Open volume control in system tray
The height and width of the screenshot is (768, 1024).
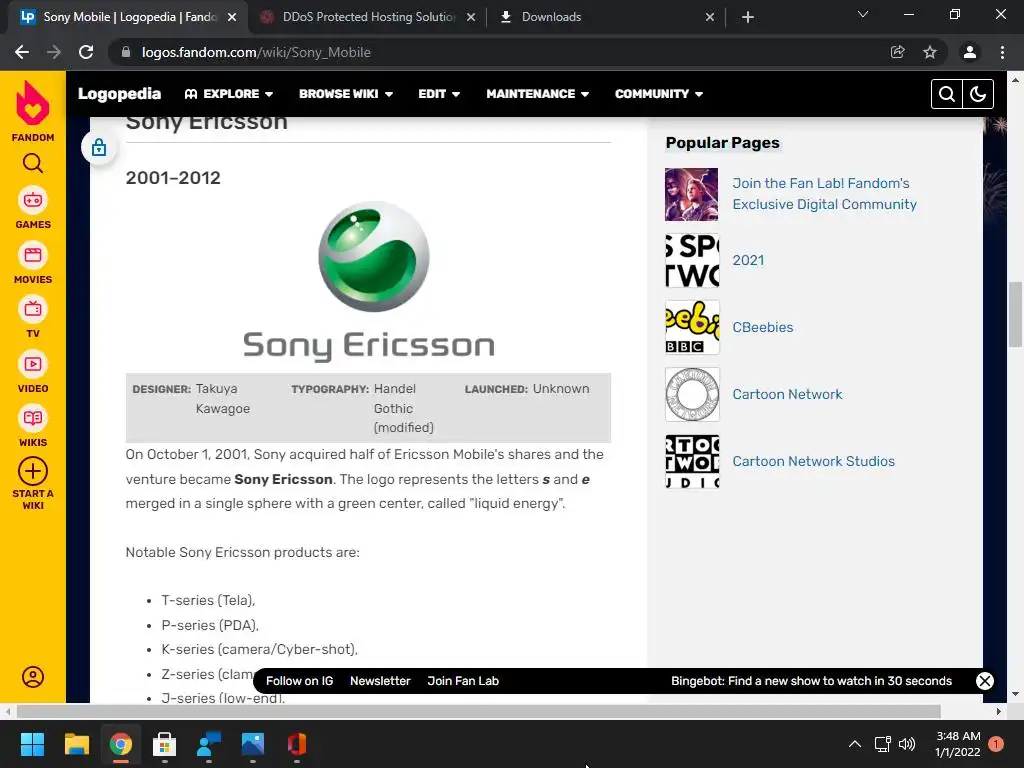pyautogui.click(x=907, y=744)
